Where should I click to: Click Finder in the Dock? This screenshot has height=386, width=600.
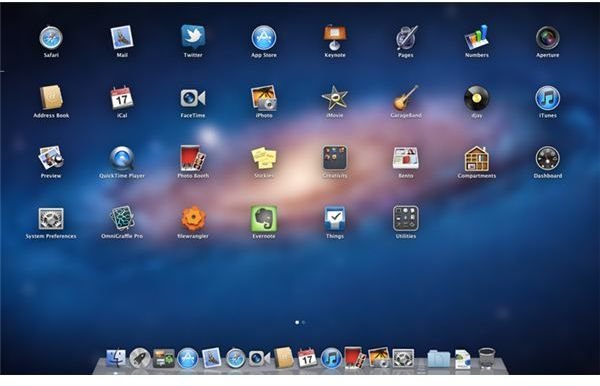tap(116, 358)
